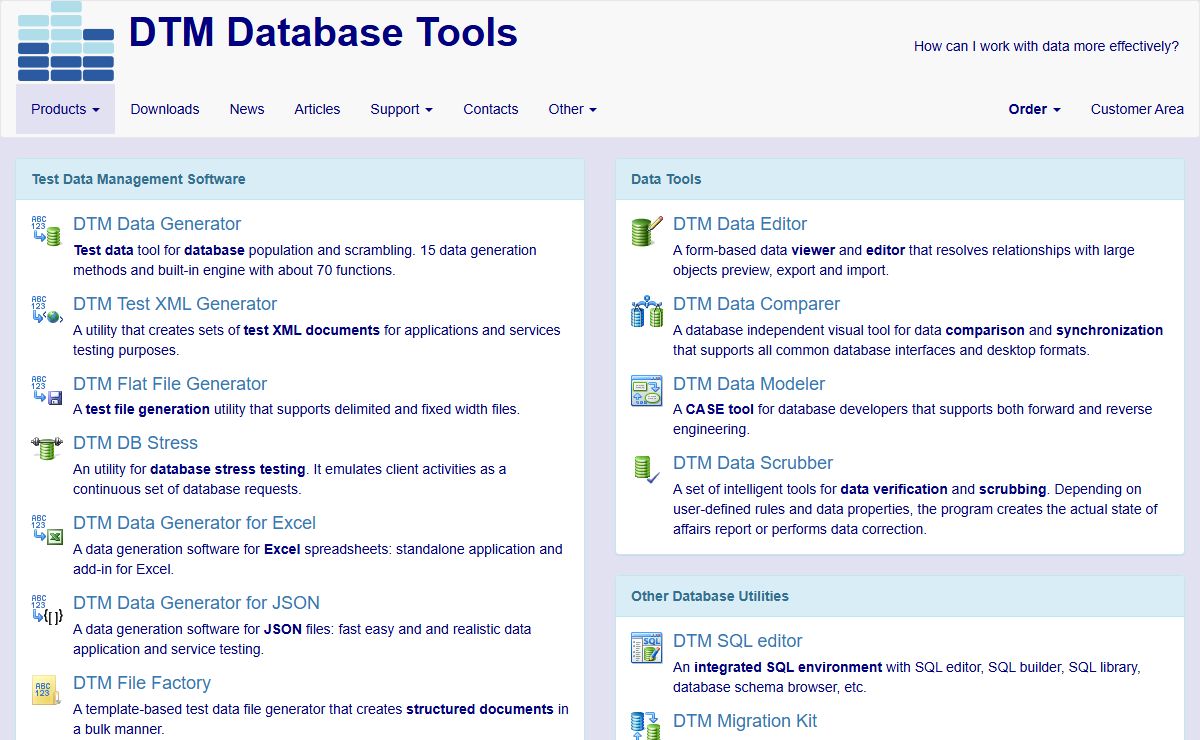Click the DTM File Factory icon
Image resolution: width=1200 pixels, height=740 pixels.
tap(46, 690)
